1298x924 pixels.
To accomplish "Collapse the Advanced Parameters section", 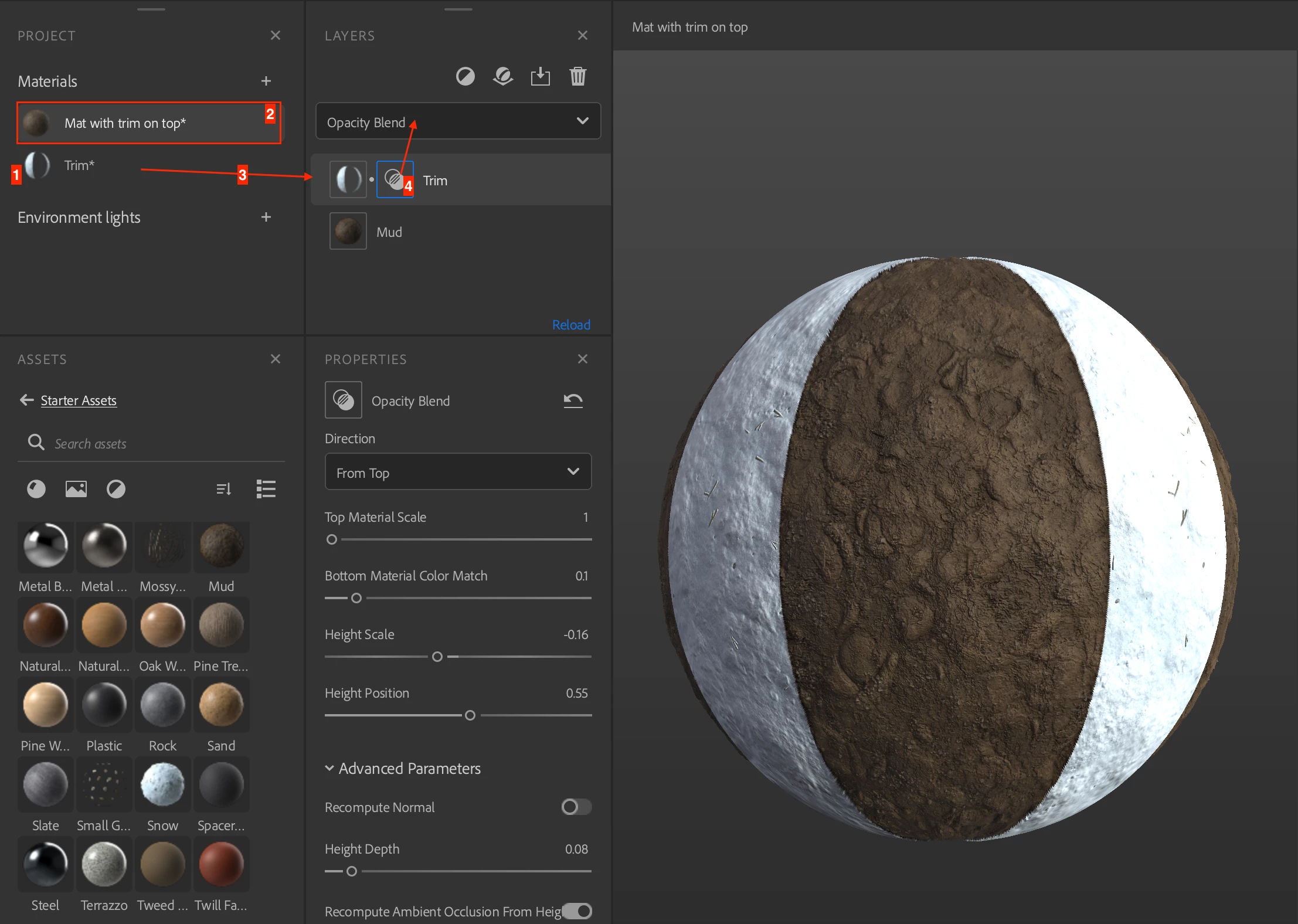I will (x=329, y=768).
